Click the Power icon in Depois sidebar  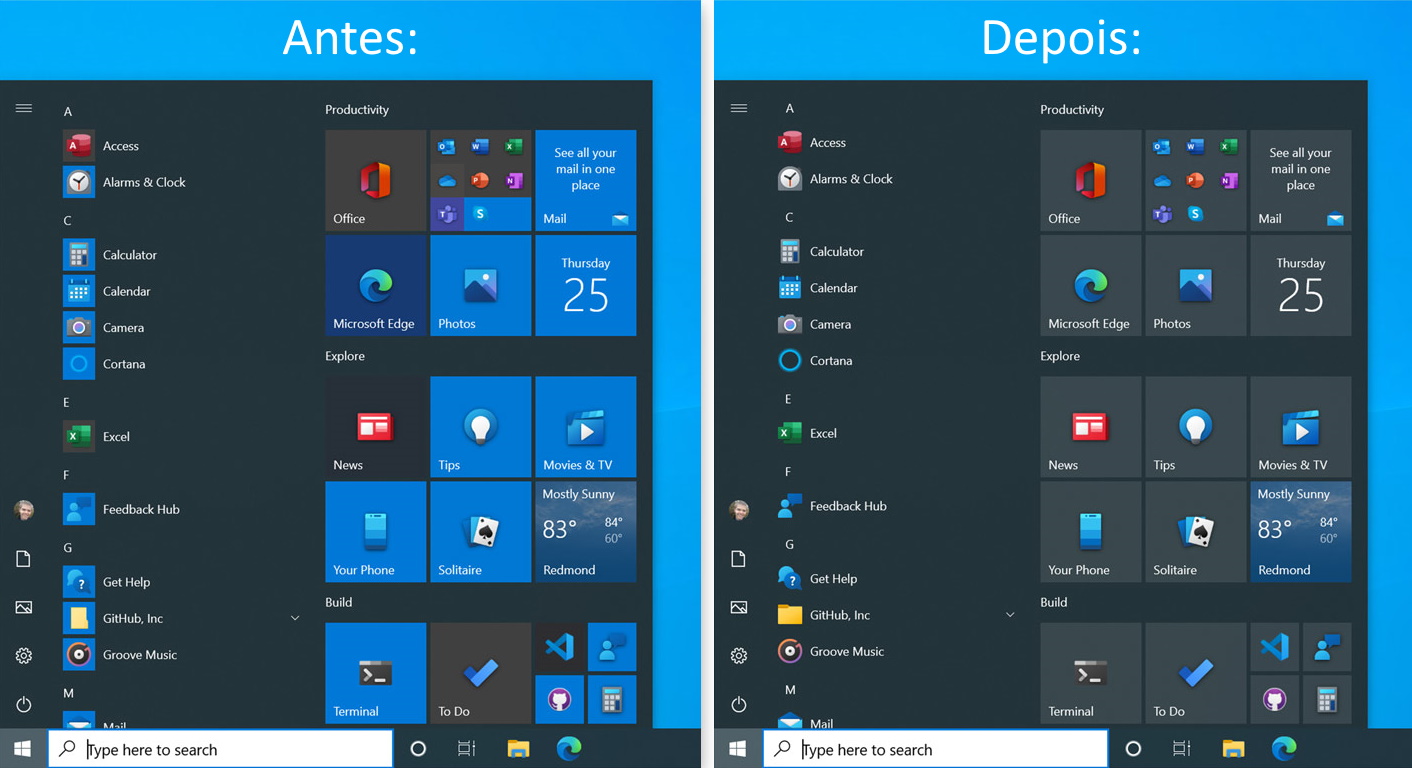(739, 704)
